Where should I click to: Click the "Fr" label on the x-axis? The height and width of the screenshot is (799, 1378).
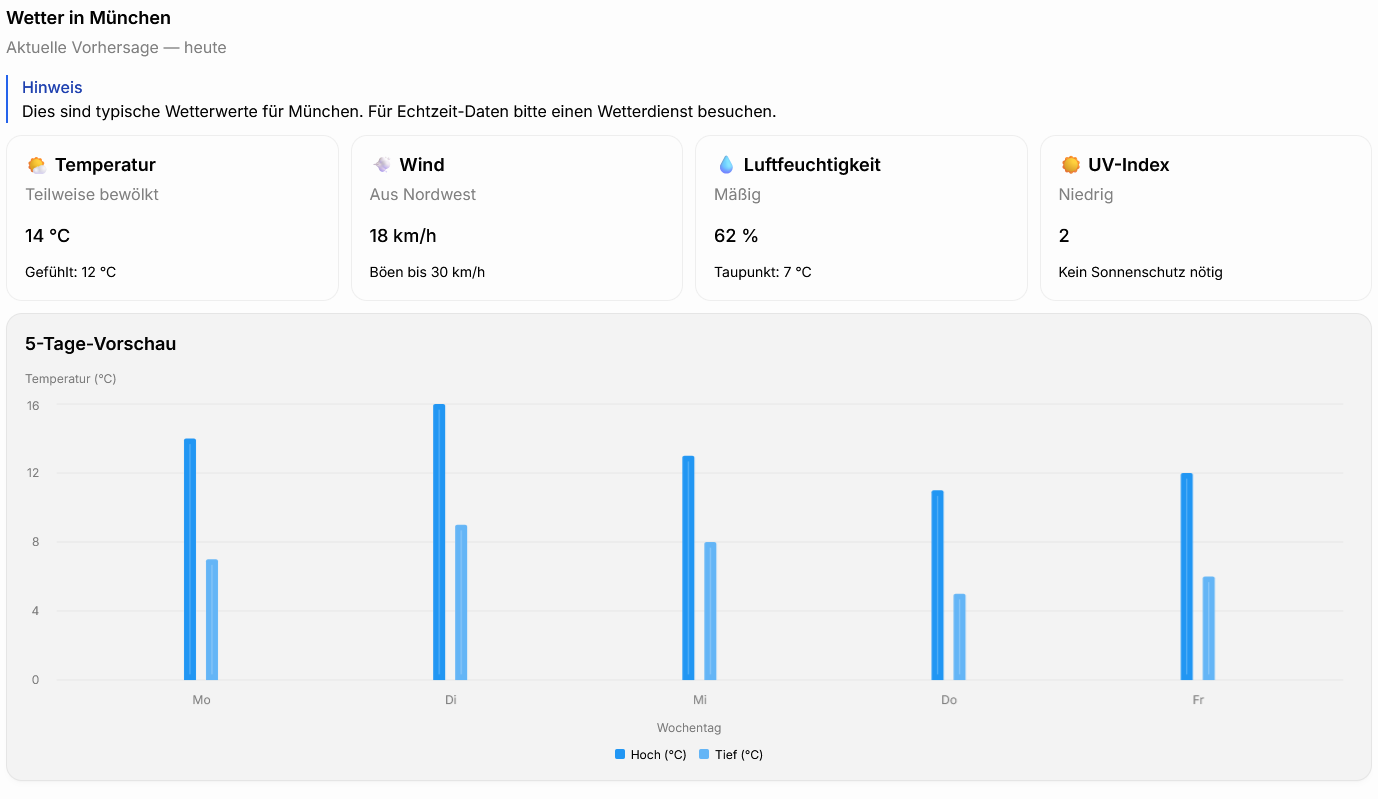[x=1198, y=700]
